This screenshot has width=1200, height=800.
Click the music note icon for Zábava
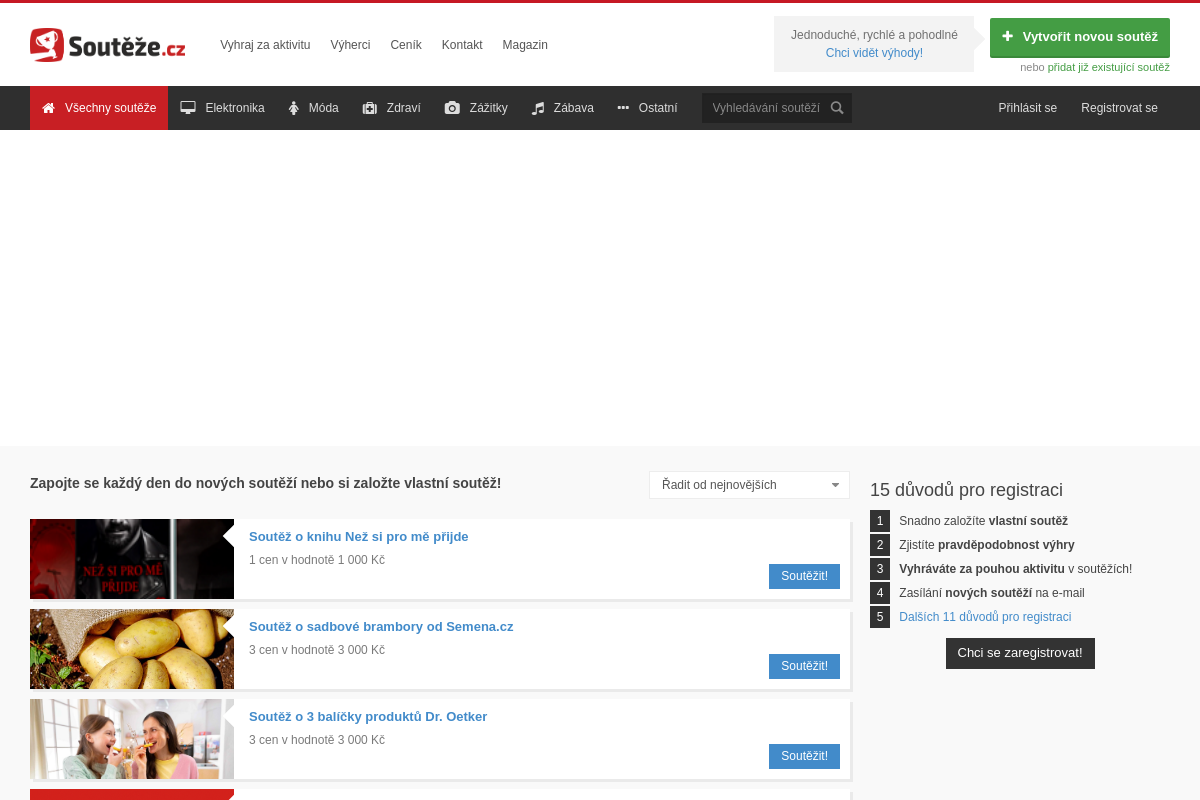pyautogui.click(x=538, y=108)
